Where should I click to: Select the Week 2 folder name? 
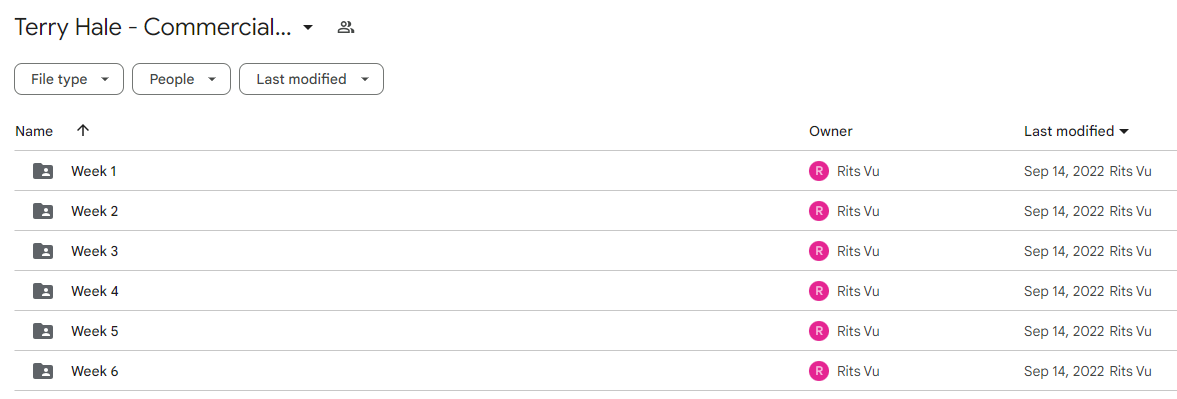pos(95,212)
